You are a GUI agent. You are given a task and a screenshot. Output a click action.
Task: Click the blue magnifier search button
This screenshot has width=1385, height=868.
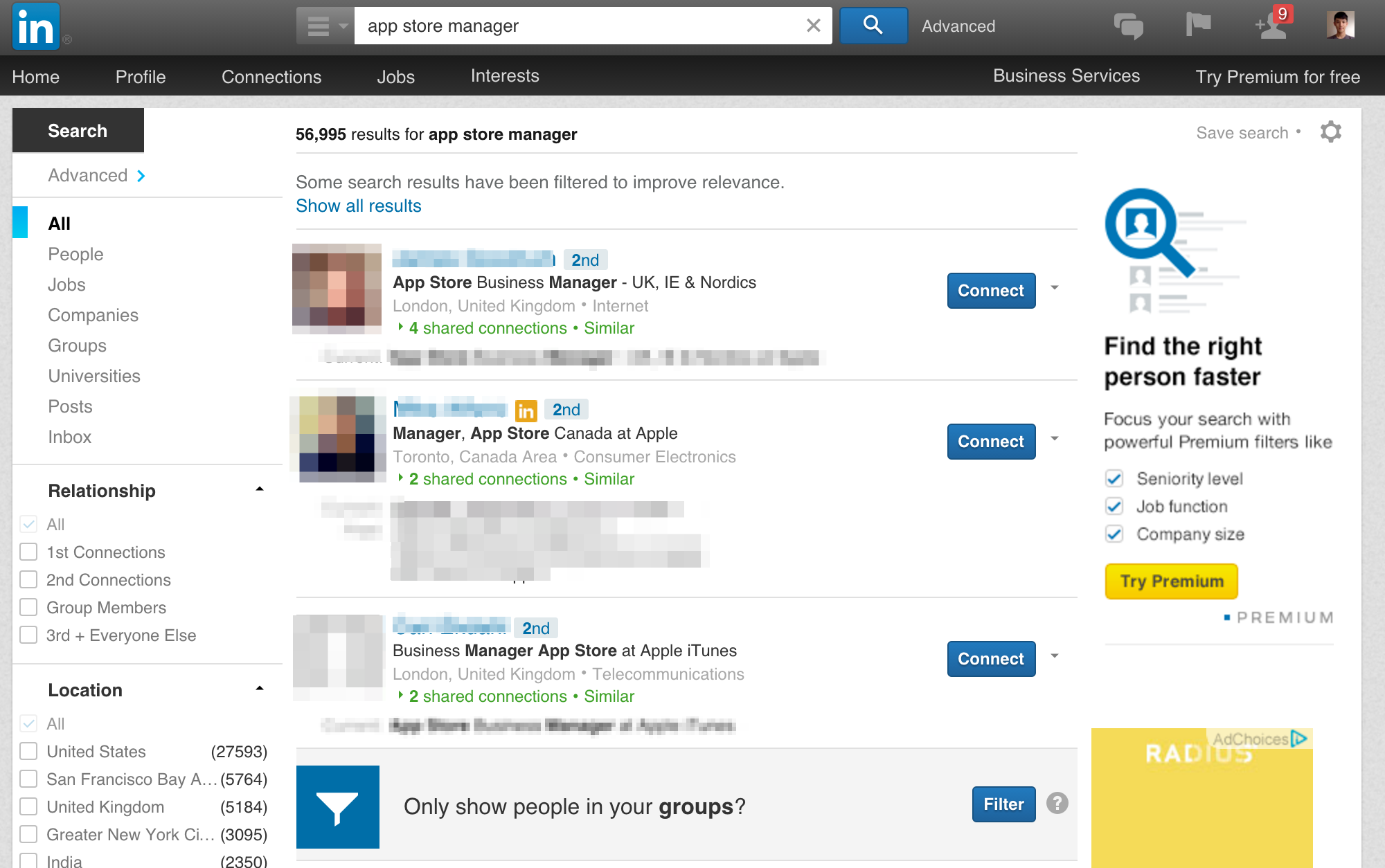tap(873, 26)
